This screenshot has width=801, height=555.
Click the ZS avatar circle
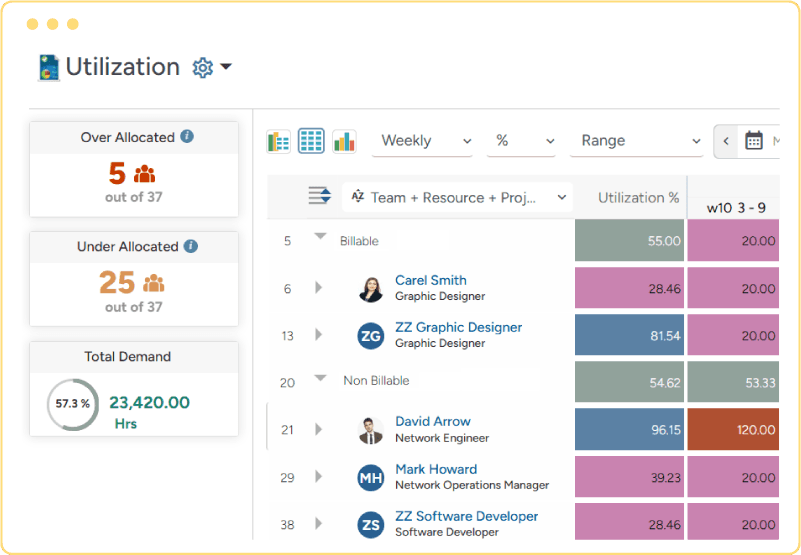(x=370, y=525)
